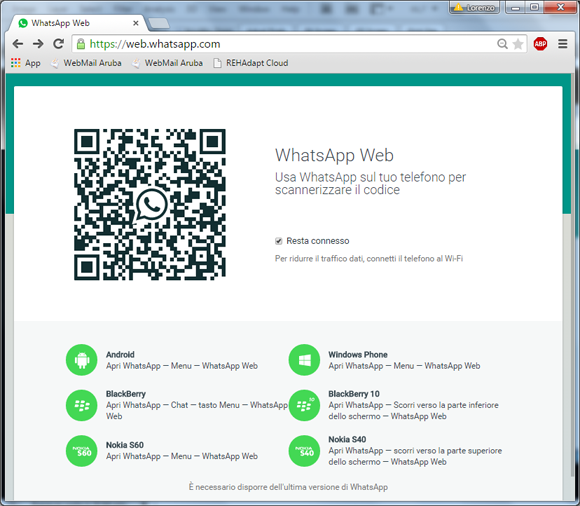This screenshot has height=506, width=580.
Task: Go forward with the browser forward arrow
Action: 38,44
